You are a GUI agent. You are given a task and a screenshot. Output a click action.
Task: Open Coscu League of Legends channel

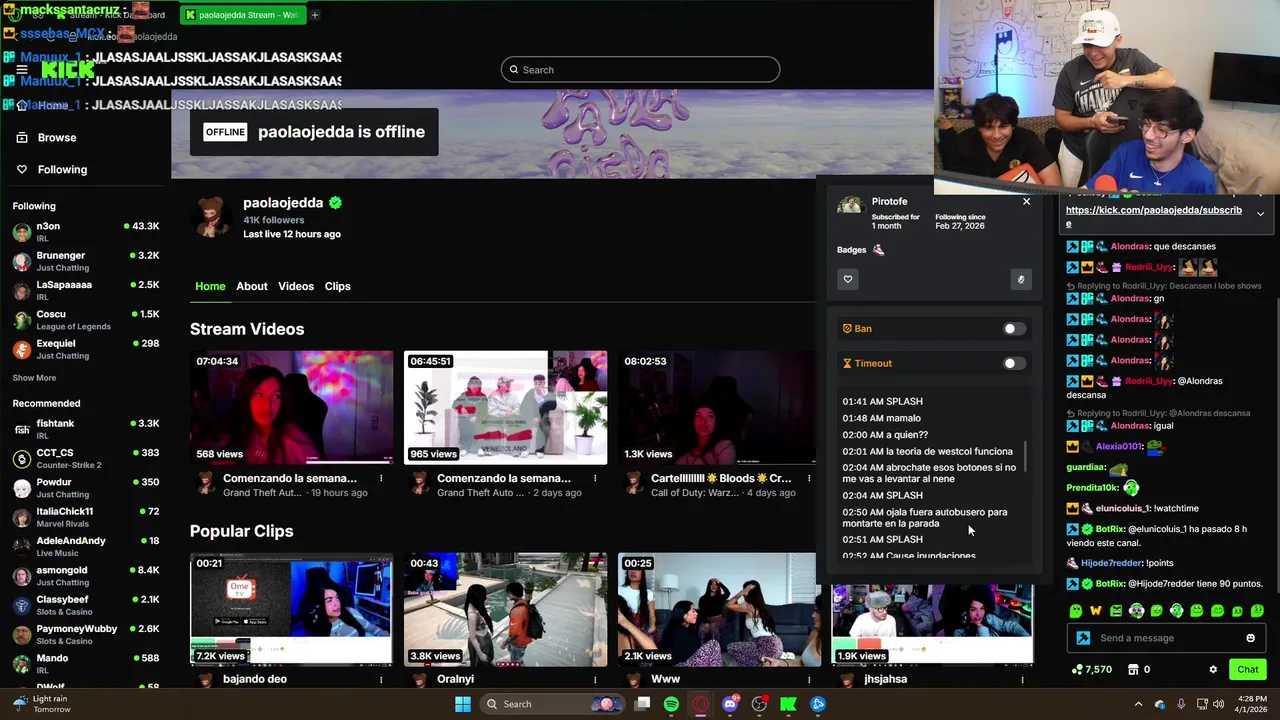click(86, 320)
